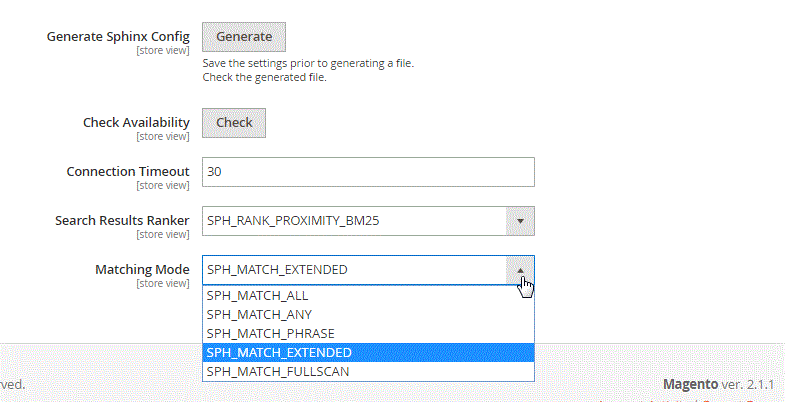Collapse the Matching Mode dropdown arrow

coord(519,270)
